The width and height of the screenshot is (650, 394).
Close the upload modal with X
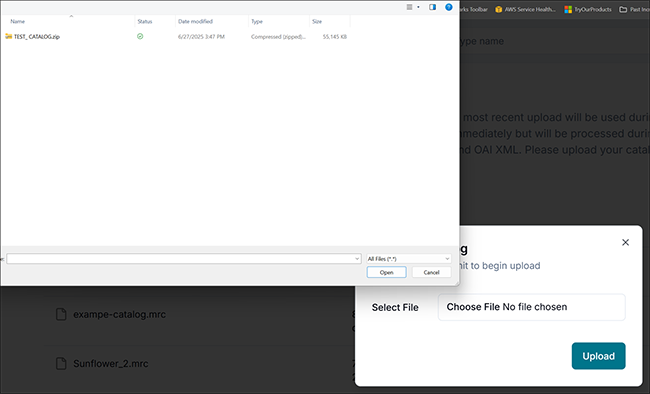coord(626,242)
